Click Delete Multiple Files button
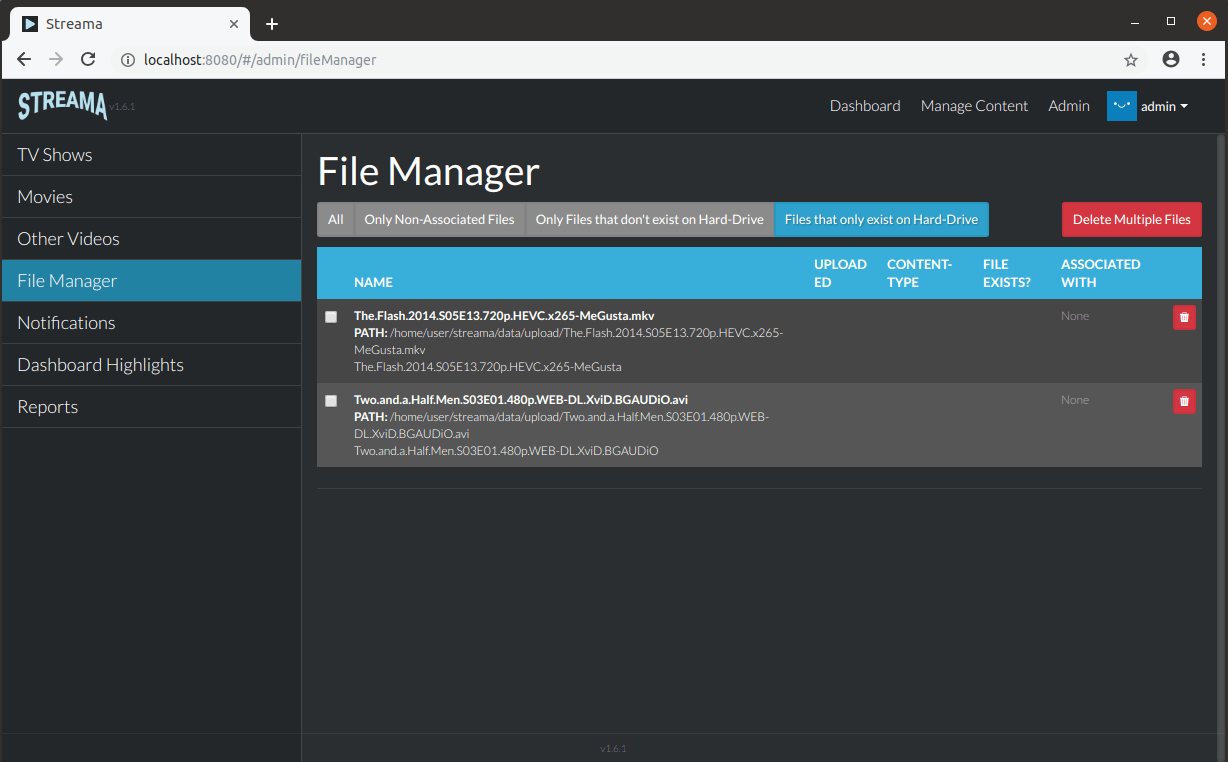This screenshot has height=762, width=1228. [x=1131, y=219]
